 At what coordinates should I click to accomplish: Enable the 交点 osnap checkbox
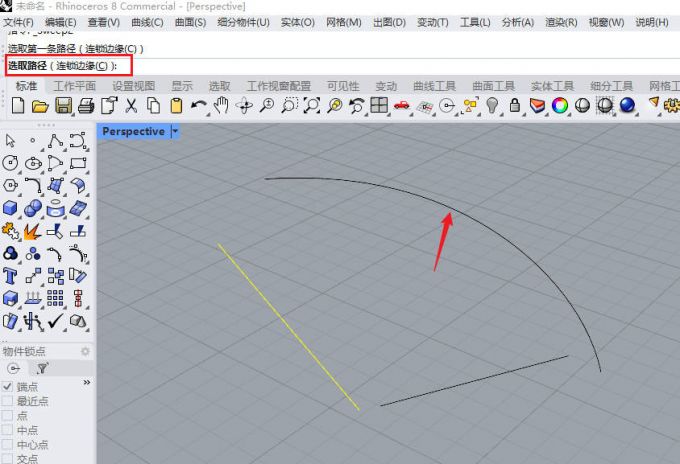(7, 458)
